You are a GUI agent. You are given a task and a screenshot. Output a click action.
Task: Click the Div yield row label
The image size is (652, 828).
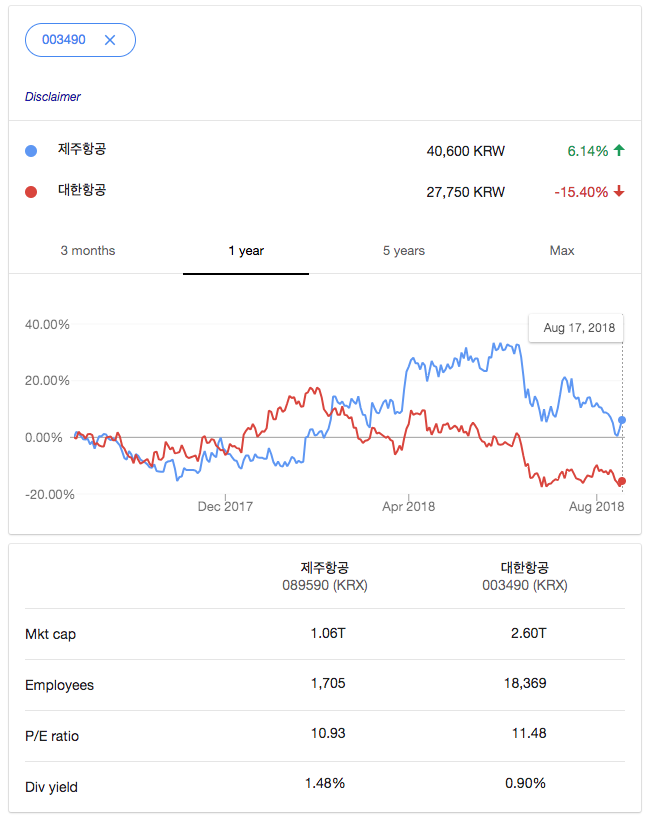click(x=51, y=787)
